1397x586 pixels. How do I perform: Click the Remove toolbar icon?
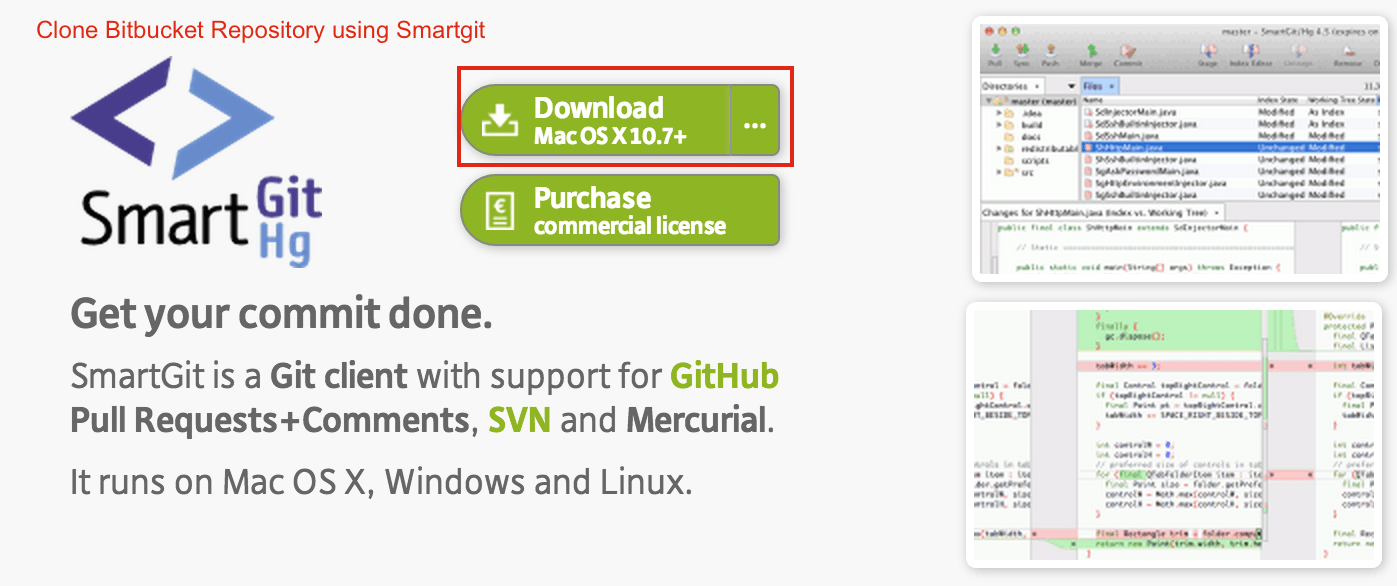[1349, 52]
